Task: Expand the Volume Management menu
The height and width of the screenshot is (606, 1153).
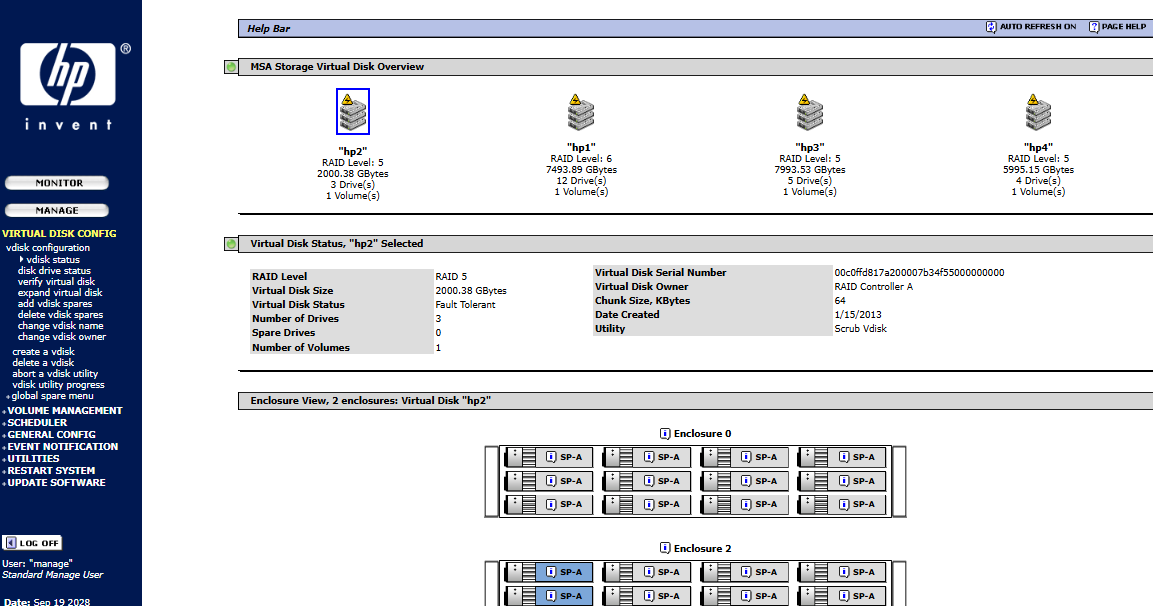Action: 65,411
